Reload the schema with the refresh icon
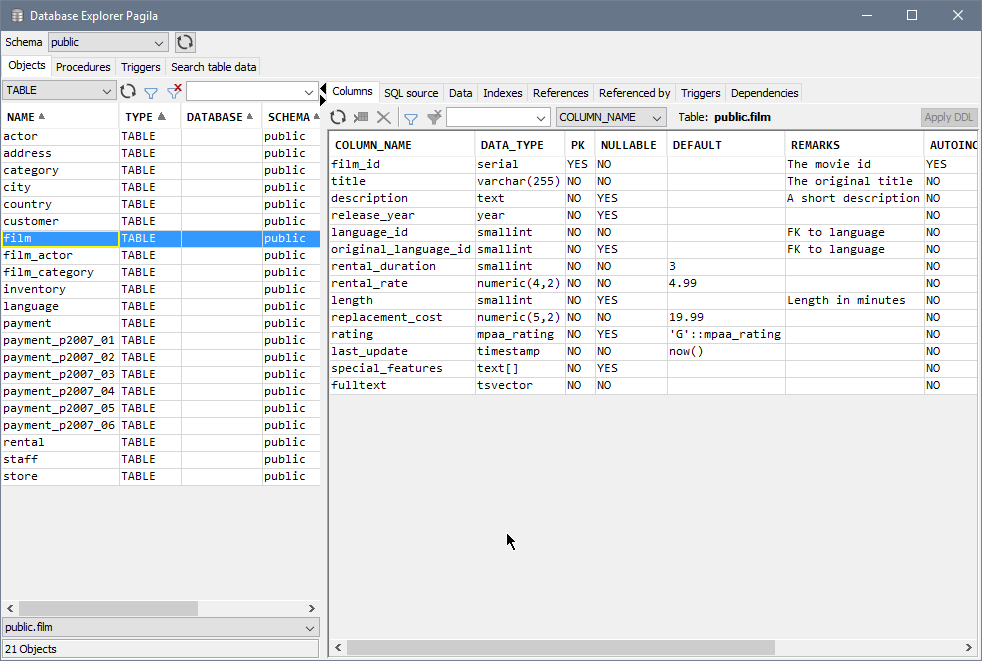 185,42
